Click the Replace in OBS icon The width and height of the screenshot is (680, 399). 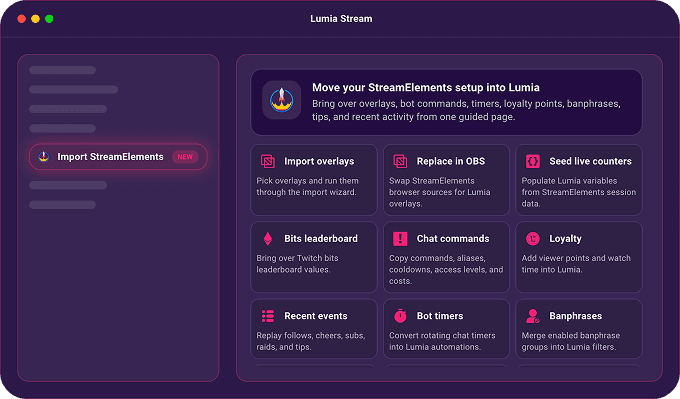400,161
